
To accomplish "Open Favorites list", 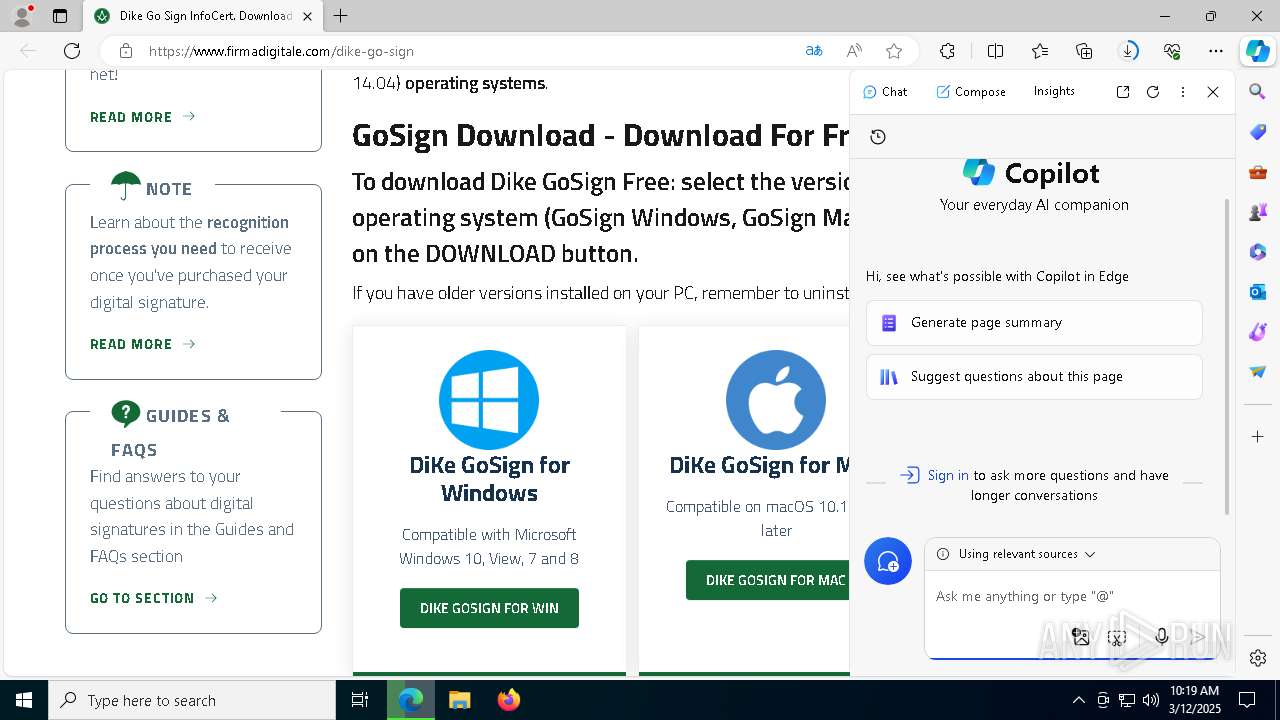I will pyautogui.click(x=1040, y=51).
